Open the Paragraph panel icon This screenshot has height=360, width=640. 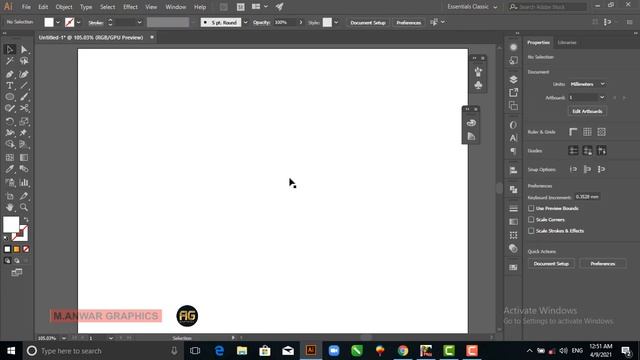tap(513, 151)
